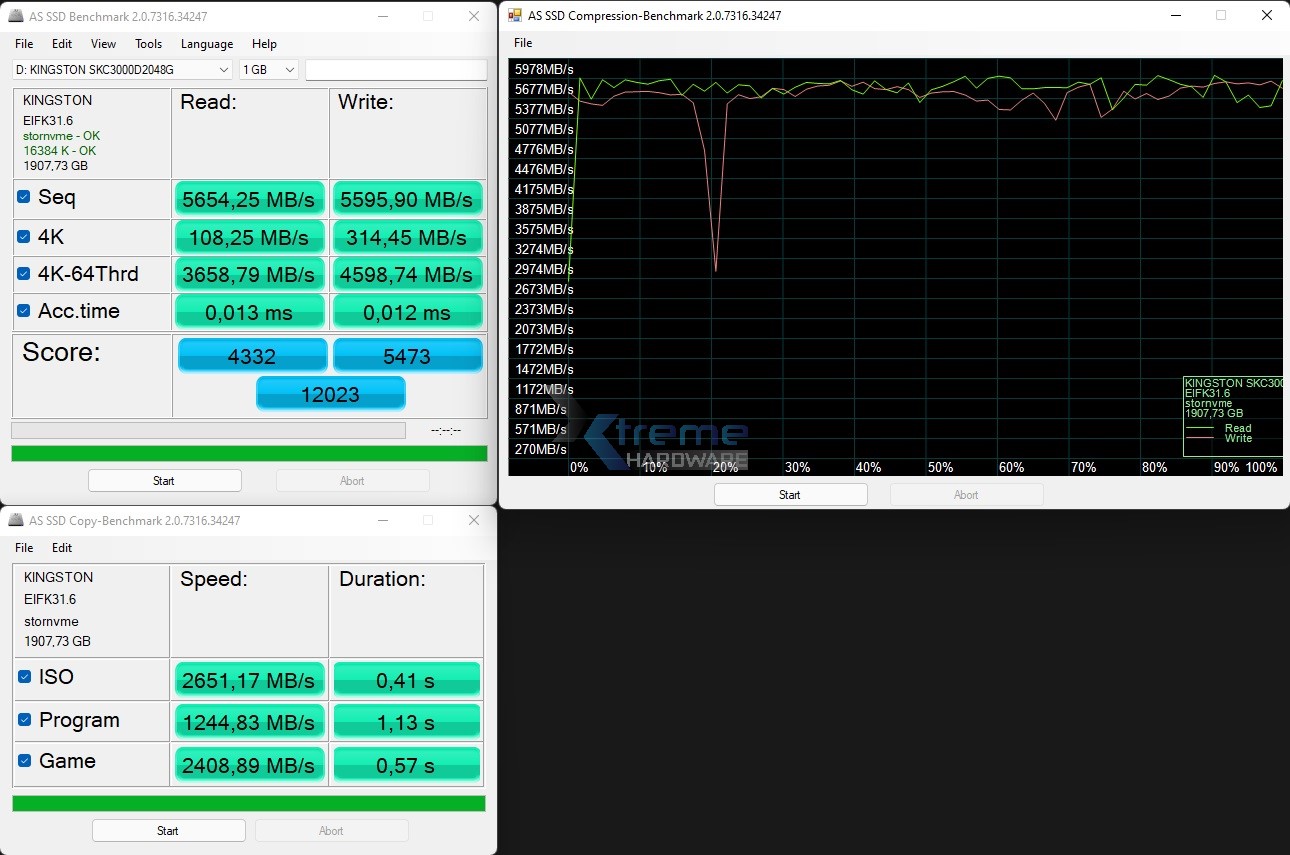Toggle the 4K-64Thrd test checkbox
This screenshot has height=855, width=1290.
24,274
